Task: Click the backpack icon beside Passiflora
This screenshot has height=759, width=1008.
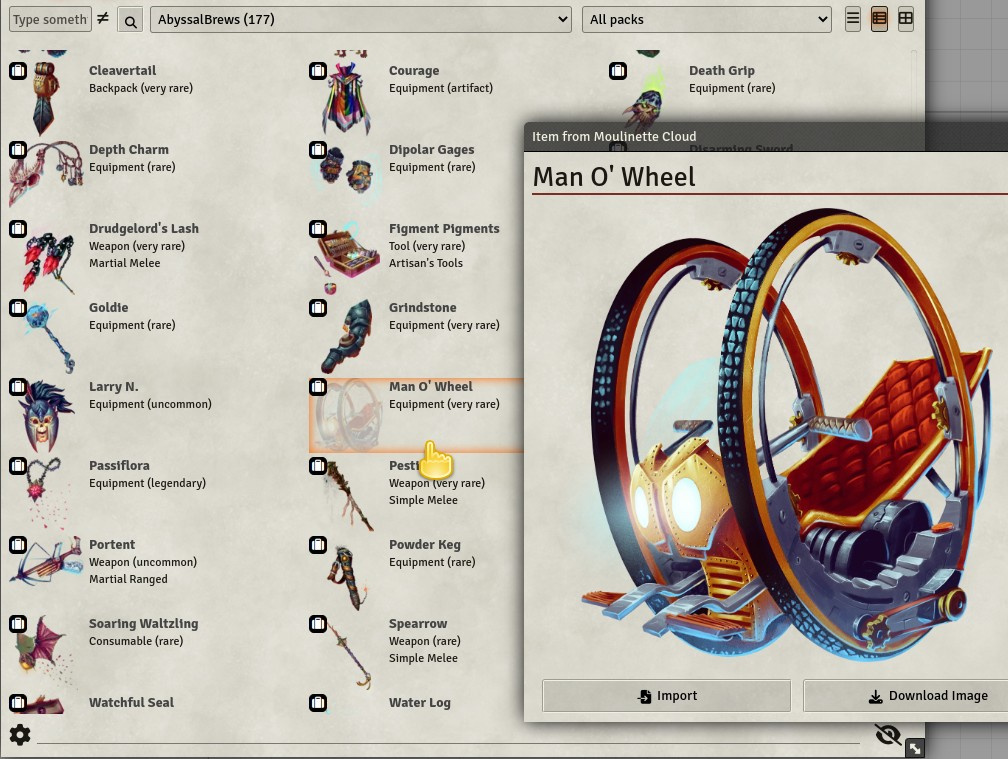Action: point(18,466)
